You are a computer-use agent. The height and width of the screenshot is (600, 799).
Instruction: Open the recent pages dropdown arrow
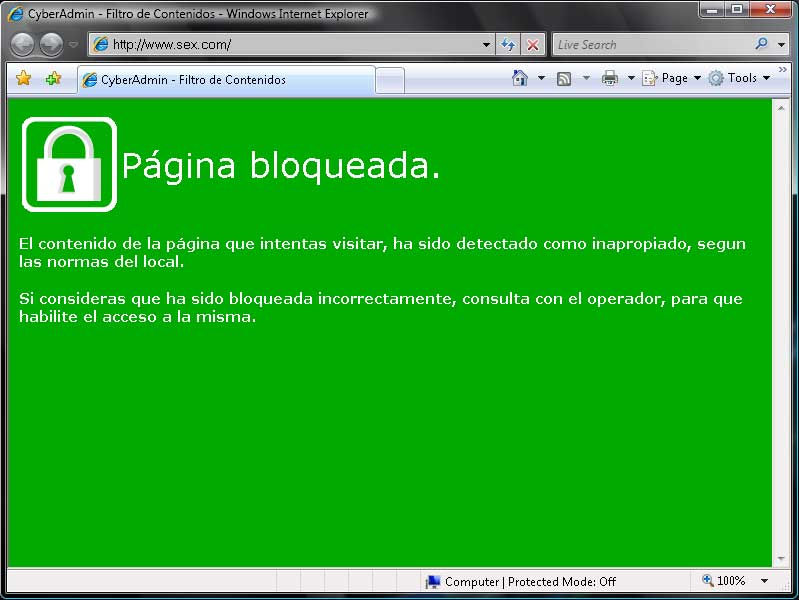74,45
